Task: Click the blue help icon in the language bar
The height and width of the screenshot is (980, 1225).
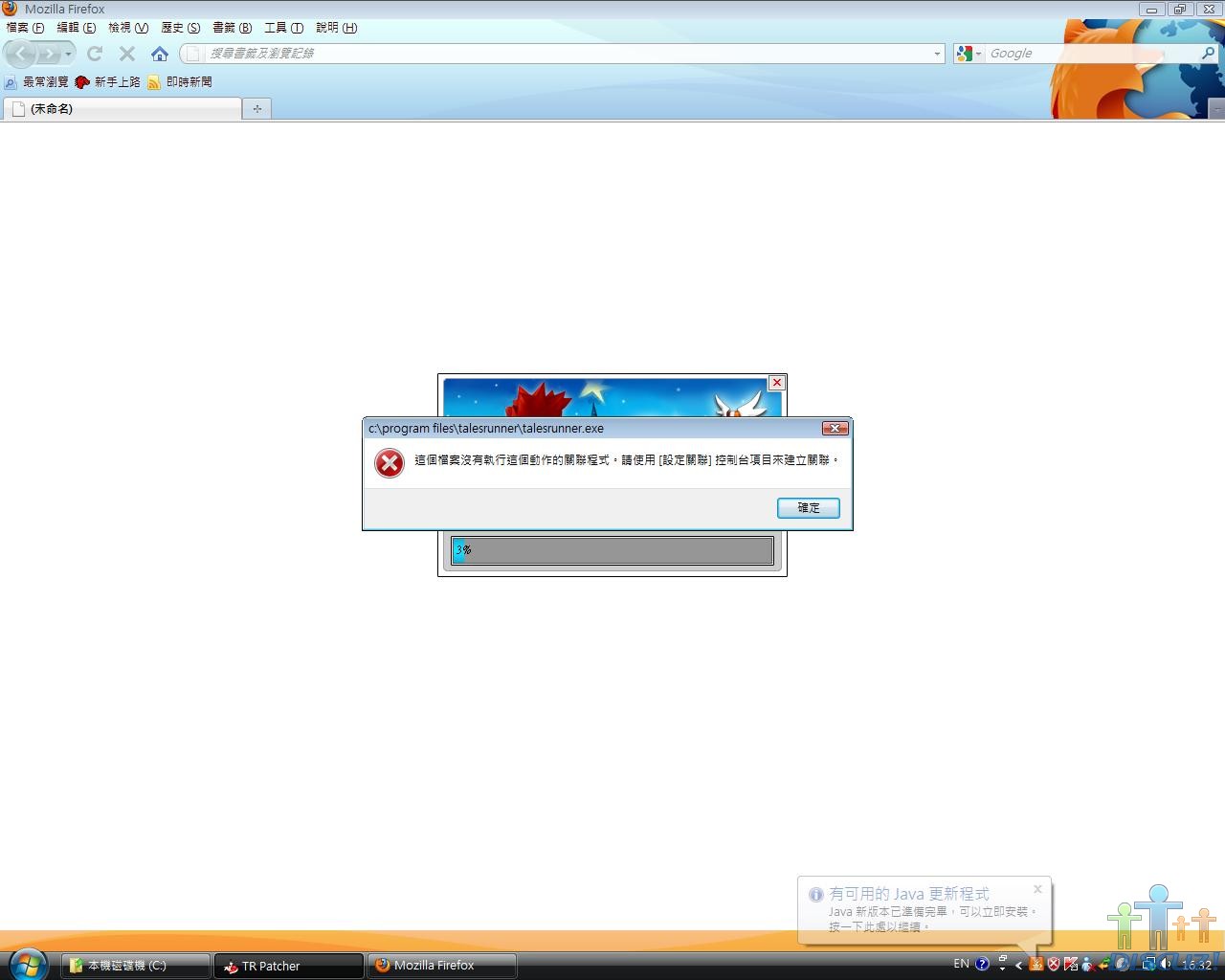Action: (982, 964)
